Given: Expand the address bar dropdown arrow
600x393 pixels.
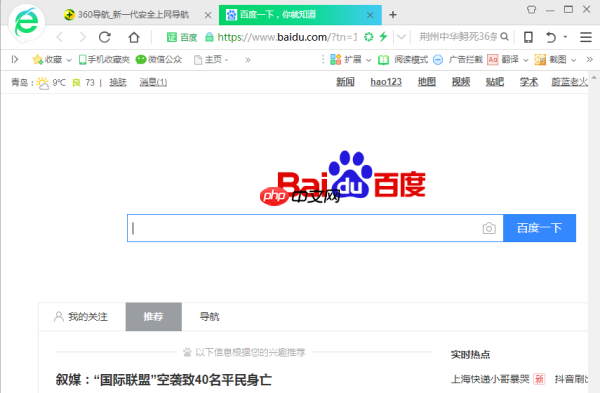Looking at the screenshot, I should 401,37.
